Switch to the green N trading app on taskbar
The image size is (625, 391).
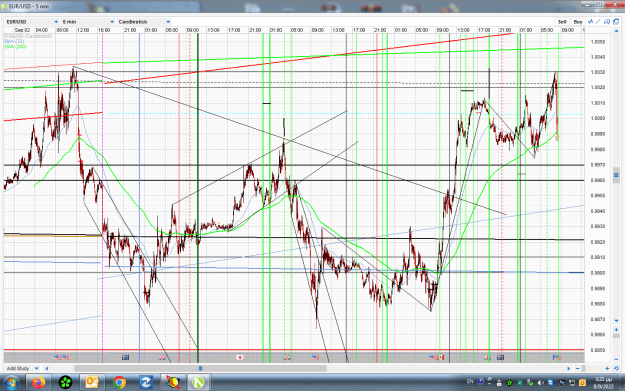pos(198,383)
